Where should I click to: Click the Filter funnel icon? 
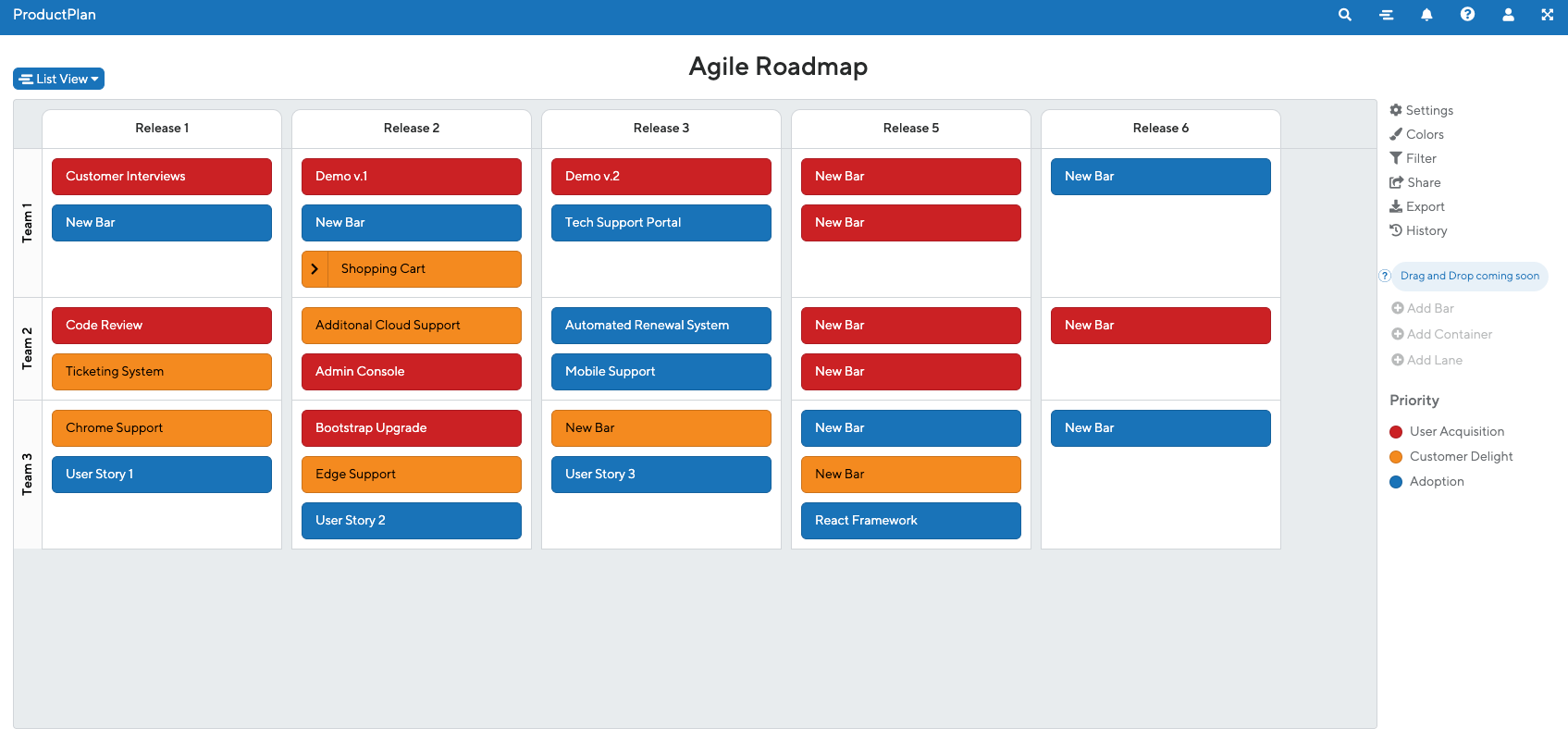click(1396, 158)
